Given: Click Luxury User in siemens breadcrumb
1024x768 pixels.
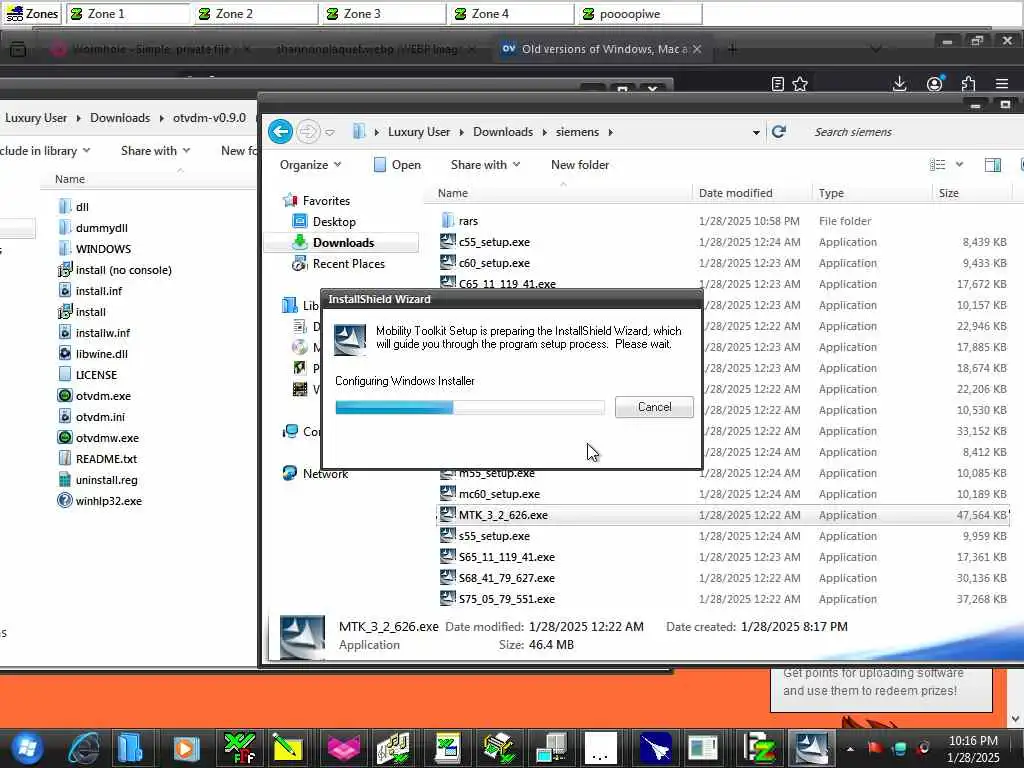Looking at the screenshot, I should tap(419, 132).
